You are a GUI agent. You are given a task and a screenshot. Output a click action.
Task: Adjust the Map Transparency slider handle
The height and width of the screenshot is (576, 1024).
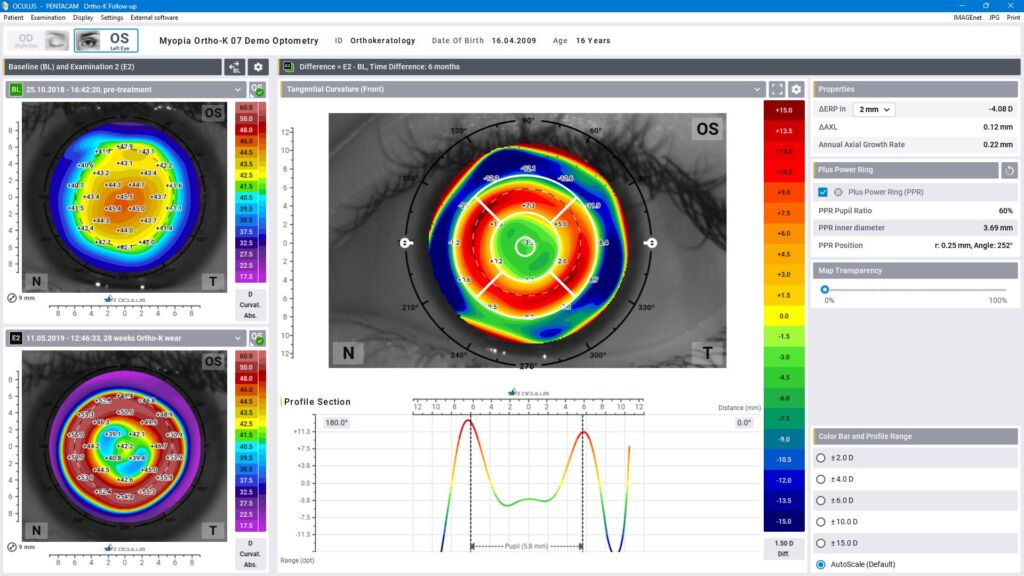825,289
